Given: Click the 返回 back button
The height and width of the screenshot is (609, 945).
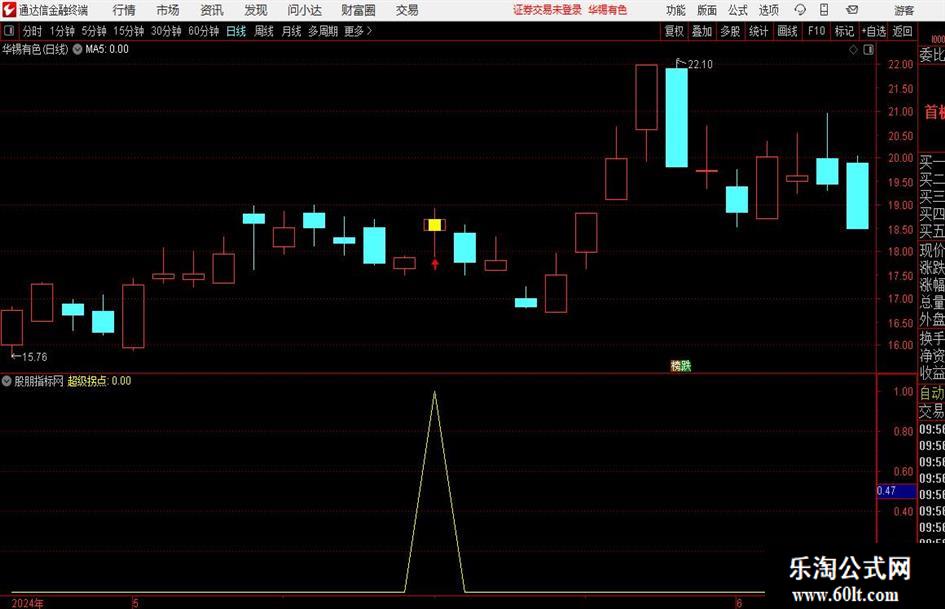Looking at the screenshot, I should click(903, 31).
